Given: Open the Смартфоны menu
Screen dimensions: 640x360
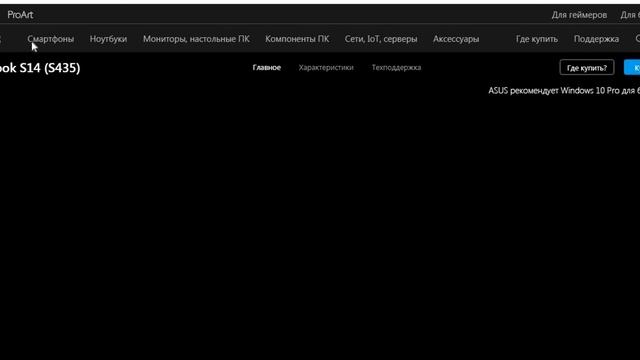Looking at the screenshot, I should pyautogui.click(x=51, y=39).
